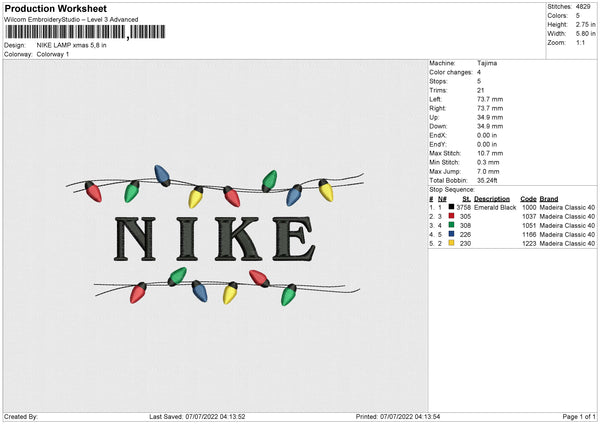Click the 'Height: 2.75 in' value
This screenshot has height=424, width=600.
click(585, 24)
